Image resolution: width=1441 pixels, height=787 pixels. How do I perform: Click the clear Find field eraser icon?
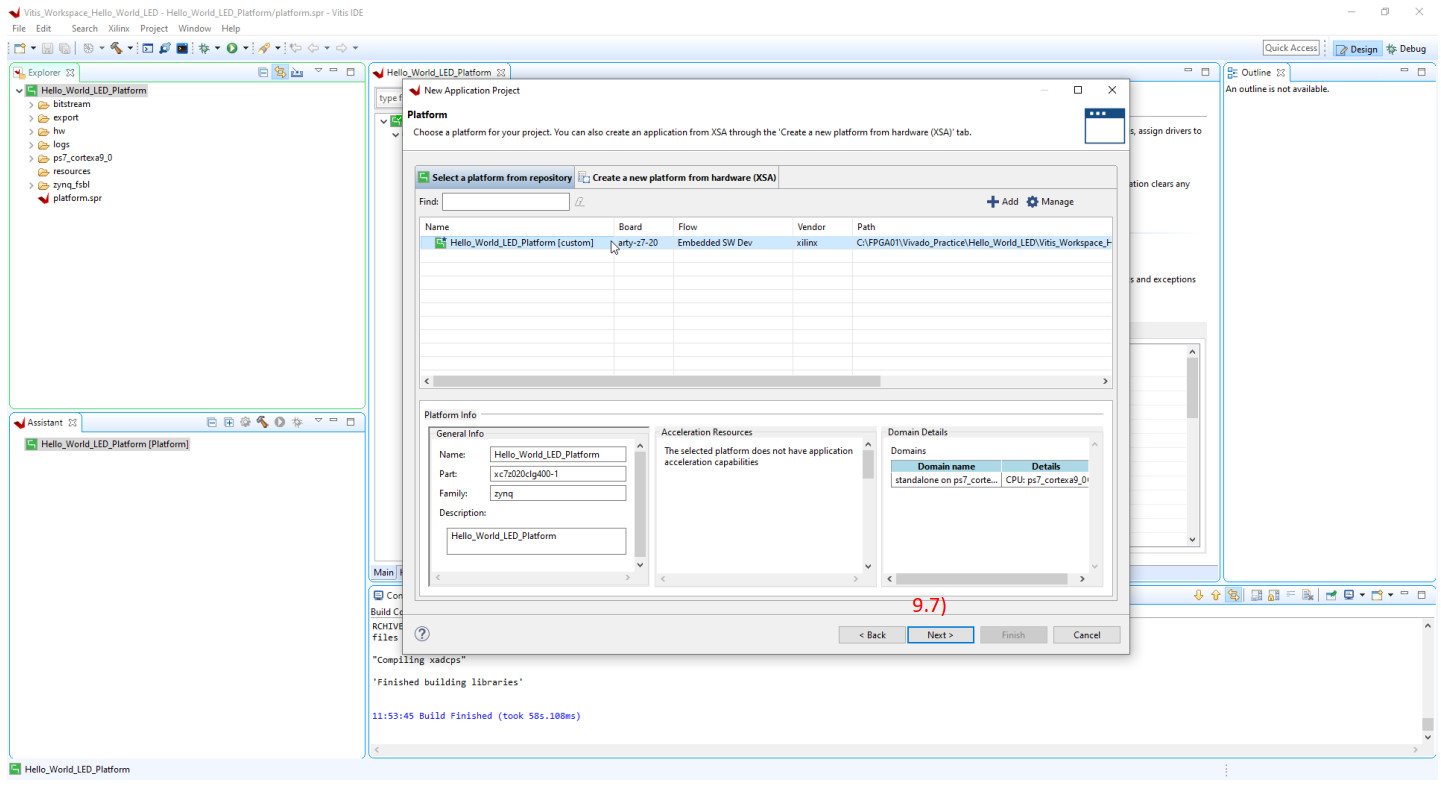click(x=579, y=202)
